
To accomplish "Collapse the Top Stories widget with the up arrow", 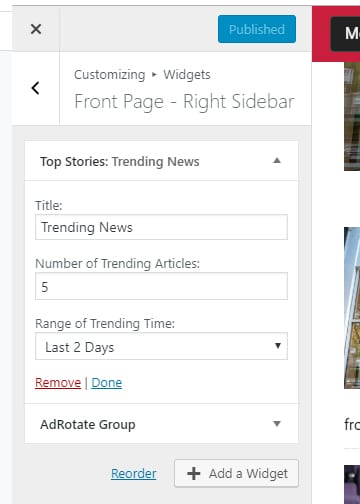I will pos(277,161).
